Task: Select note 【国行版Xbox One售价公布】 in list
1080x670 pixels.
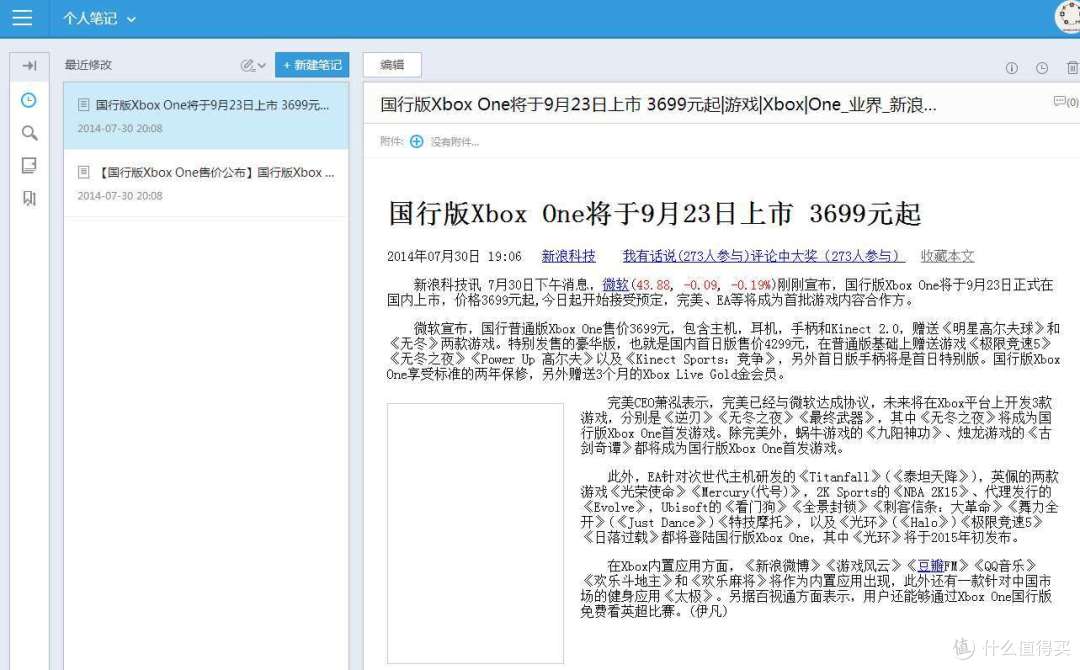Action: click(206, 183)
